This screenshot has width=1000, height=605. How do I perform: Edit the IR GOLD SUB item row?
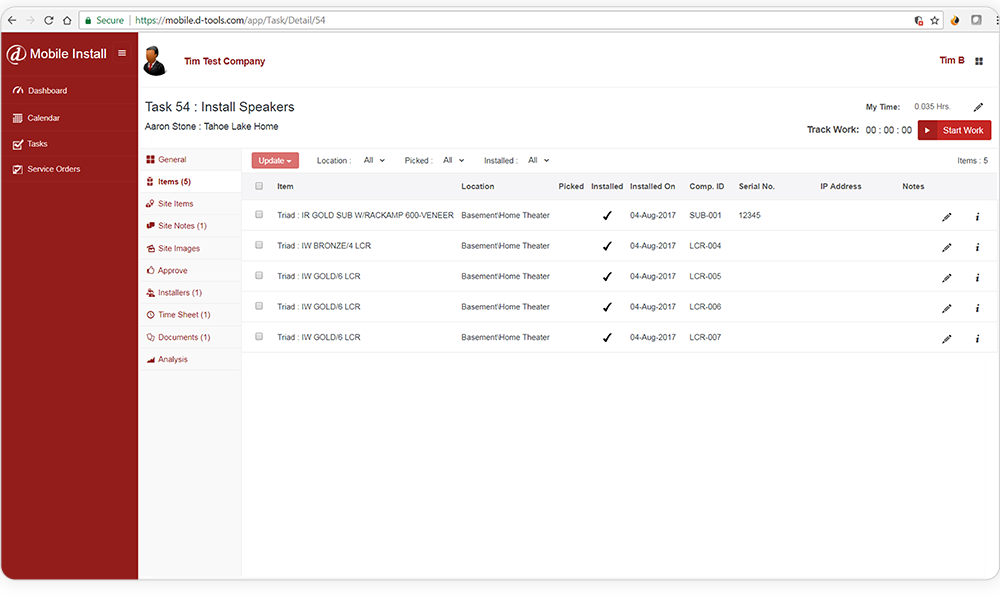tap(946, 217)
